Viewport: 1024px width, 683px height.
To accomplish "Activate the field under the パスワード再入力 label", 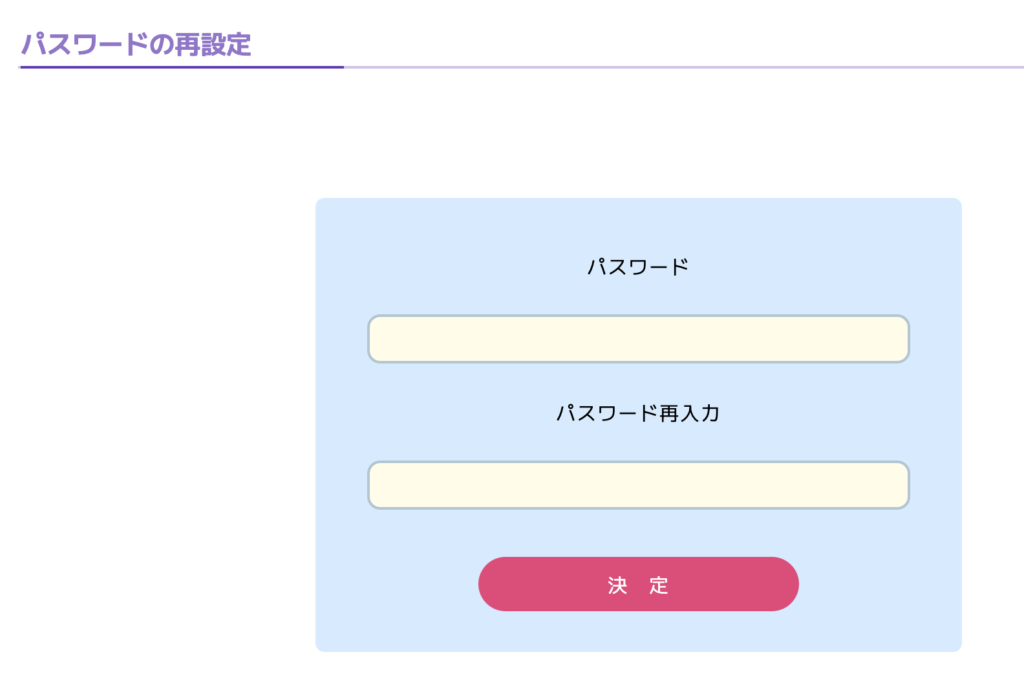I will pos(638,485).
